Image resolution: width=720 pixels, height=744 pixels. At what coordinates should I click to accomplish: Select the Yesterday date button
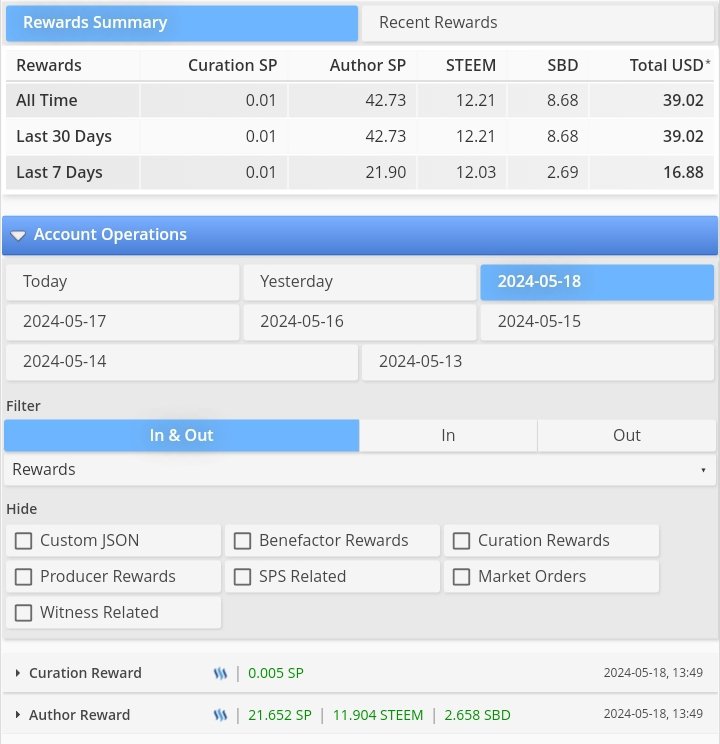360,282
